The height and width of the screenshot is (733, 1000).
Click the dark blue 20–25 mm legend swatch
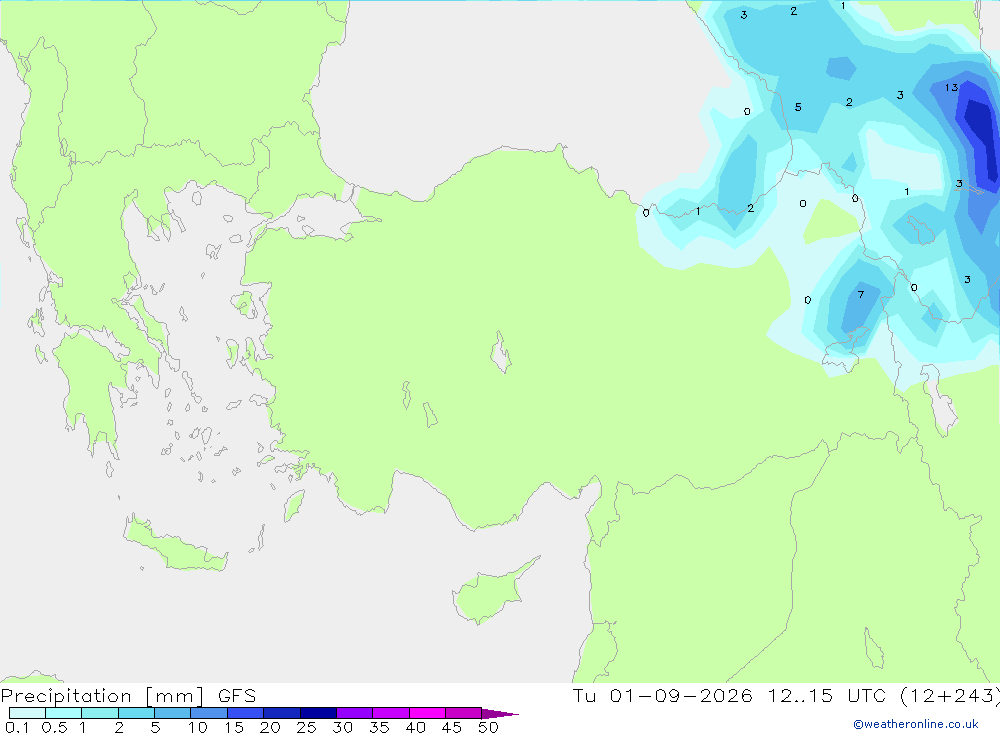coord(282,713)
